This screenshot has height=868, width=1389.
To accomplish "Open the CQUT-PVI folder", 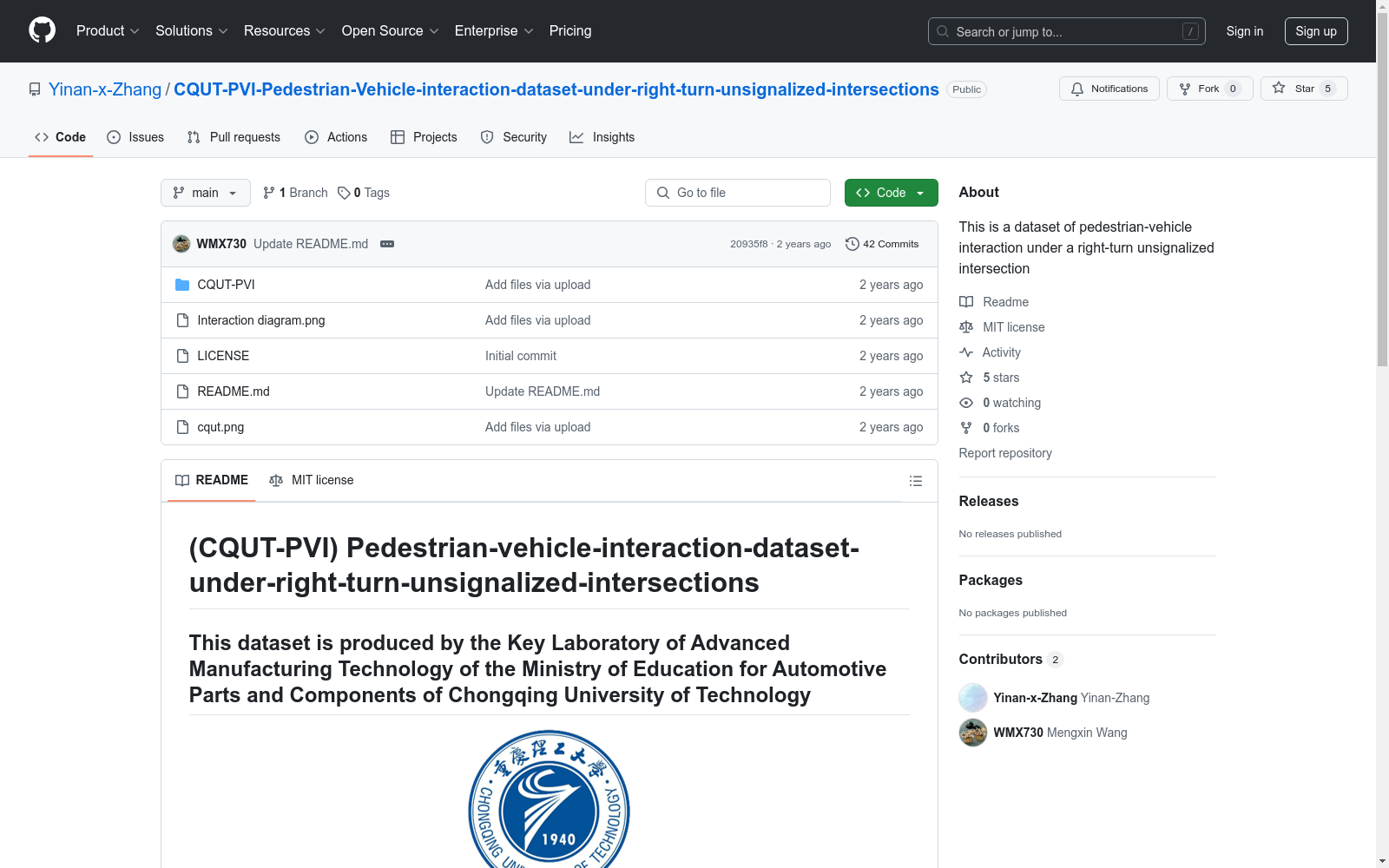I will coord(226,285).
